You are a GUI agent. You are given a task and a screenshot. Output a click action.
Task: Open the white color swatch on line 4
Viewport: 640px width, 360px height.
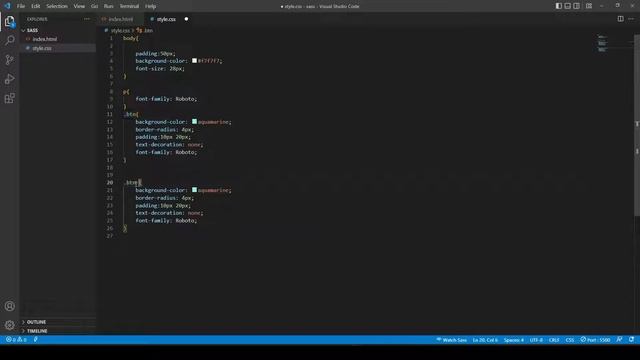point(194,61)
